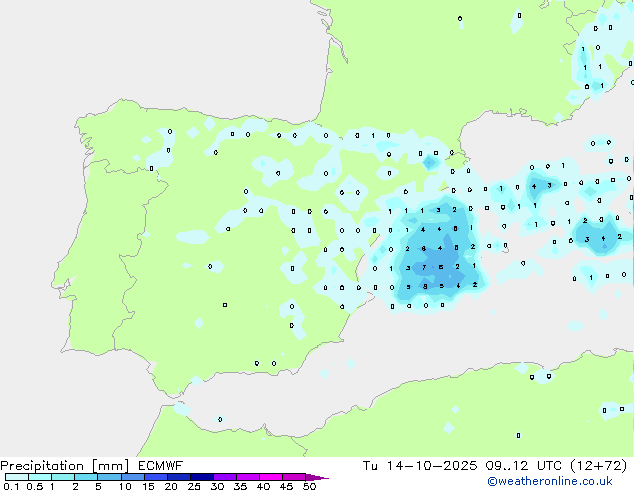The height and width of the screenshot is (490, 634).
Task: Click legend value label '25'
Action: [x=194, y=486]
